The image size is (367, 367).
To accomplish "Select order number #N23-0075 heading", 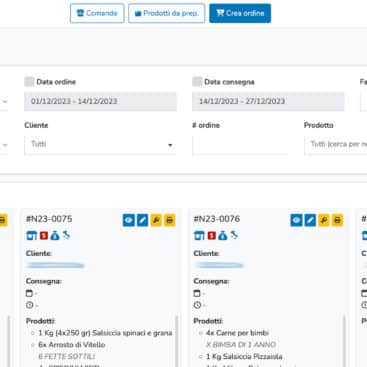I will pos(49,219).
